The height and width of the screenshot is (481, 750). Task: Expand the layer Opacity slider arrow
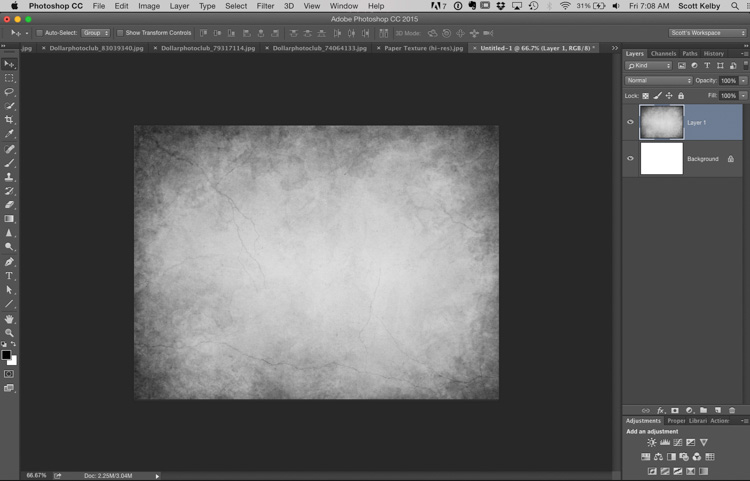[741, 80]
